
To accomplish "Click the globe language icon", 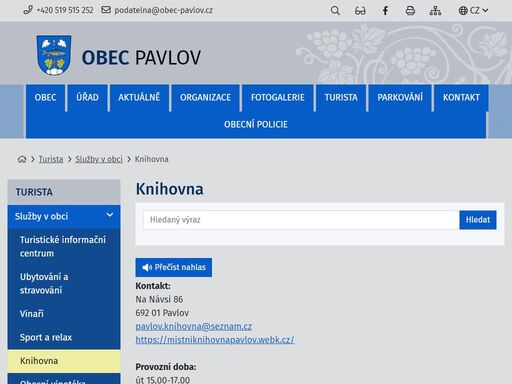I will click(463, 11).
